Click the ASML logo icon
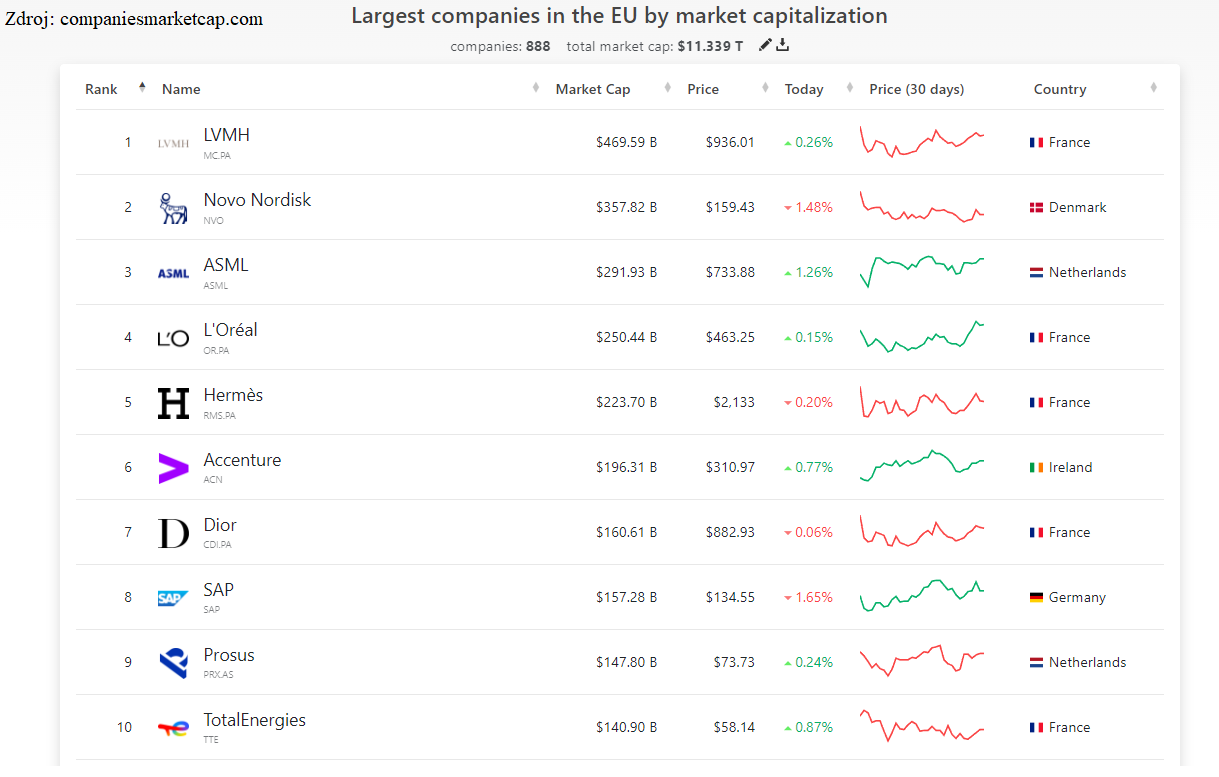Screen dimensions: 1219x777 point(173,273)
